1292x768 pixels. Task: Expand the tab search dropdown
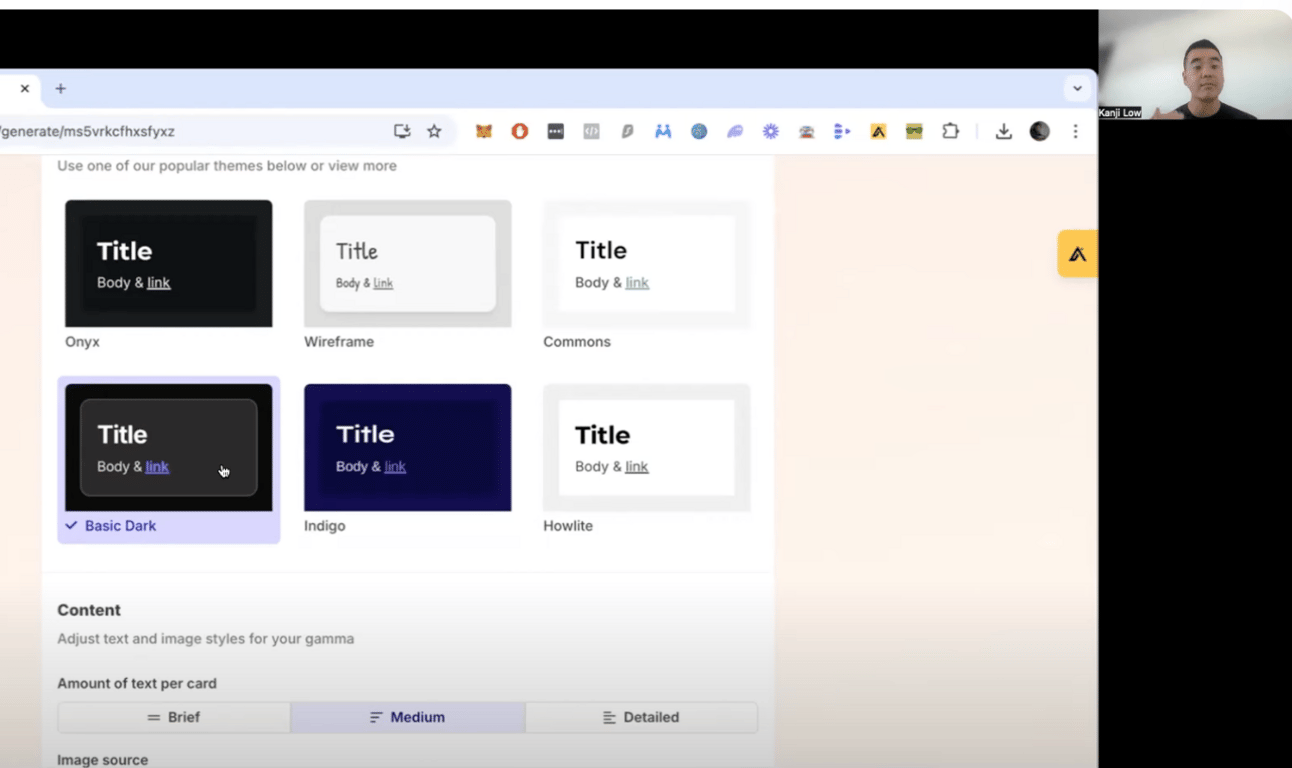(1077, 89)
